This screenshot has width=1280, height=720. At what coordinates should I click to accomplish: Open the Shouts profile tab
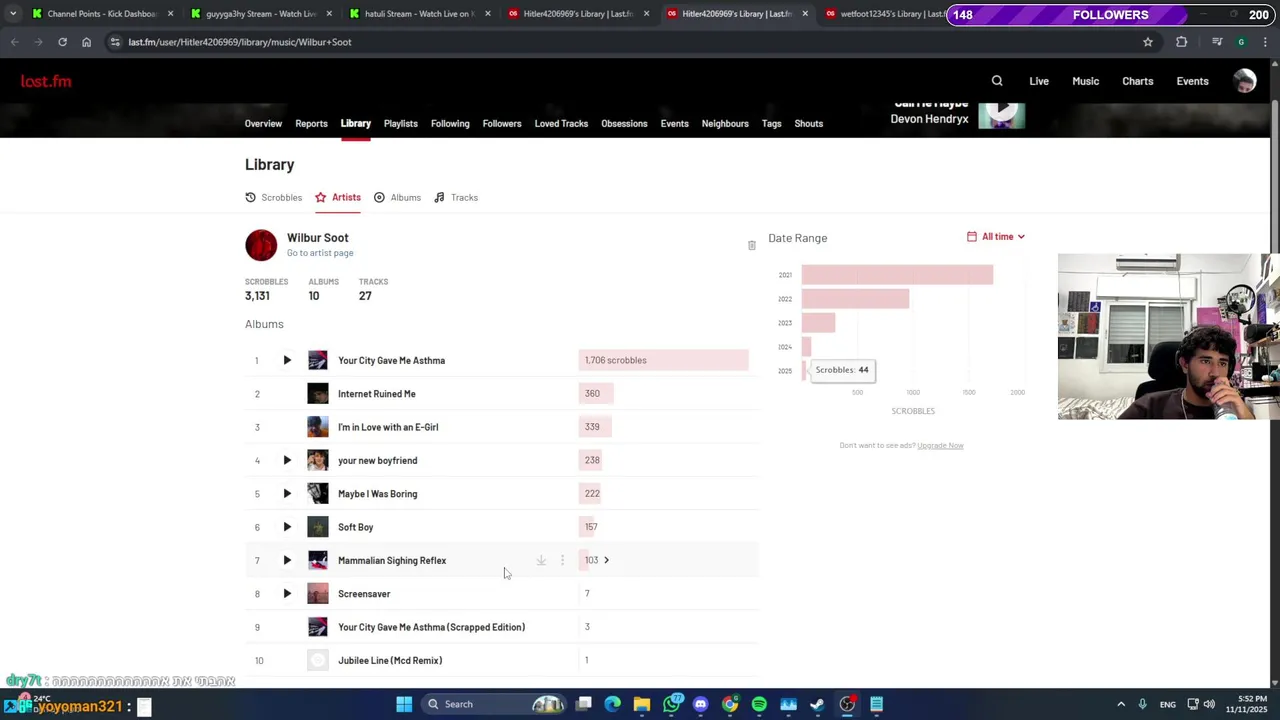(x=808, y=123)
